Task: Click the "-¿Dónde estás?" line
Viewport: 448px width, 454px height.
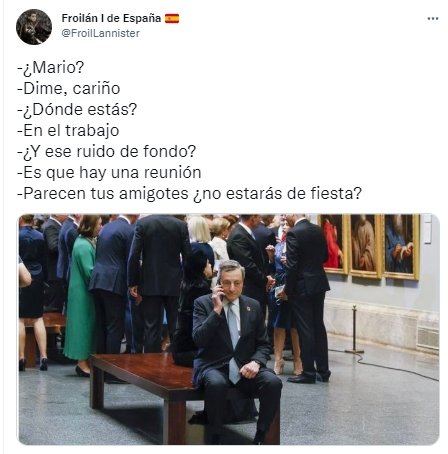Action: coord(77,110)
